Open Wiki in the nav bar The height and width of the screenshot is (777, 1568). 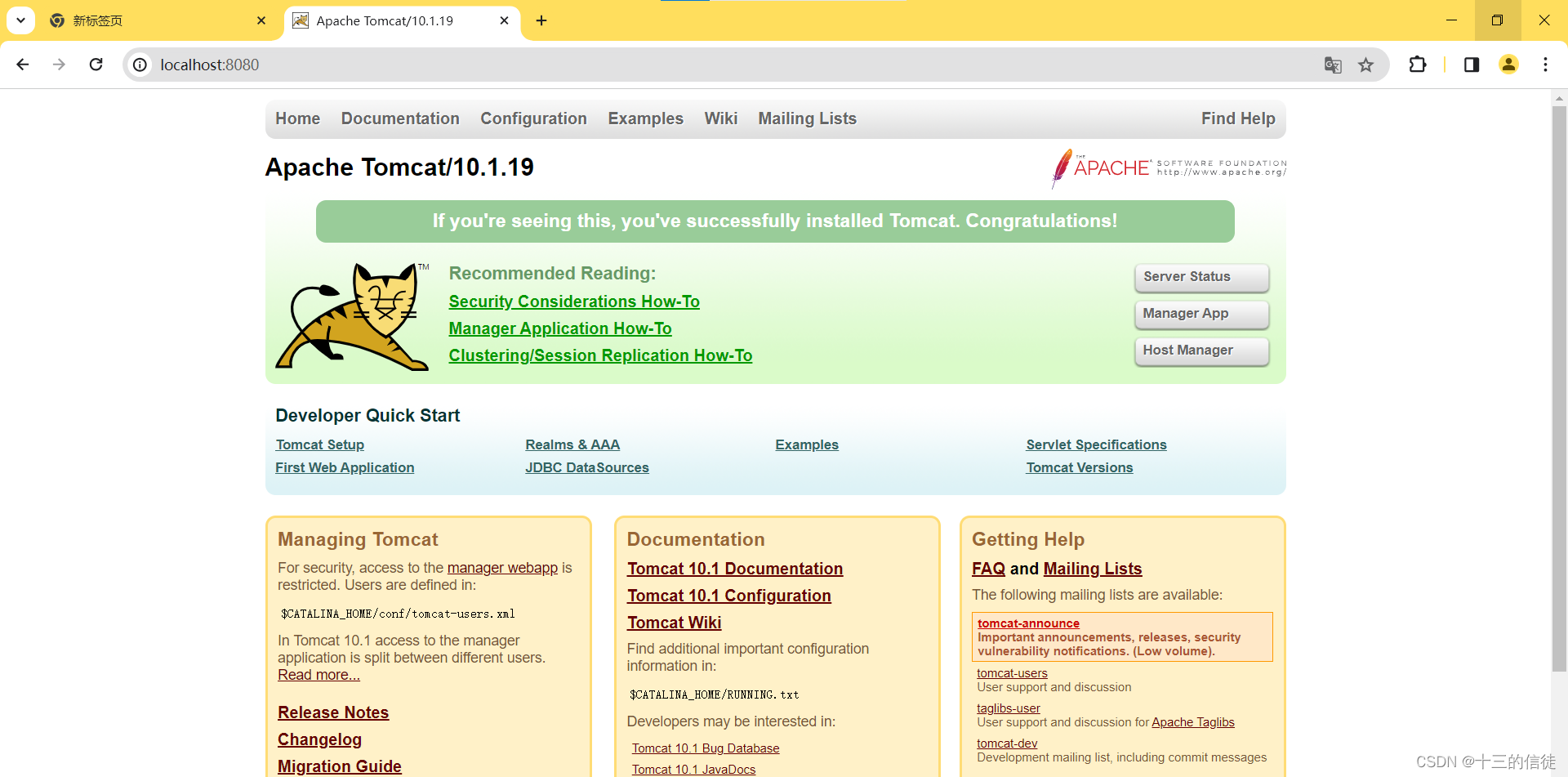coord(721,118)
